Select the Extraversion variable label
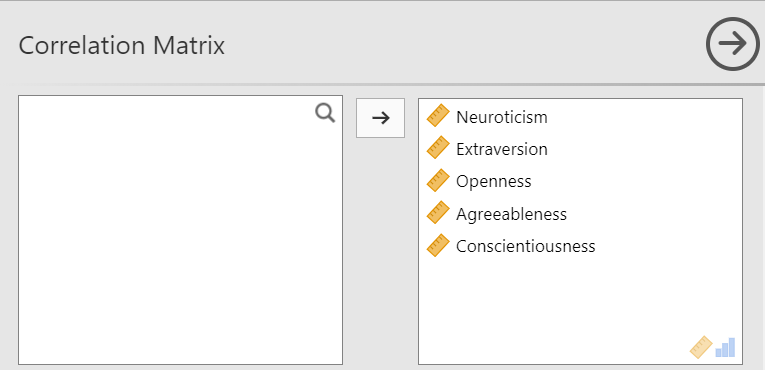 (502, 149)
